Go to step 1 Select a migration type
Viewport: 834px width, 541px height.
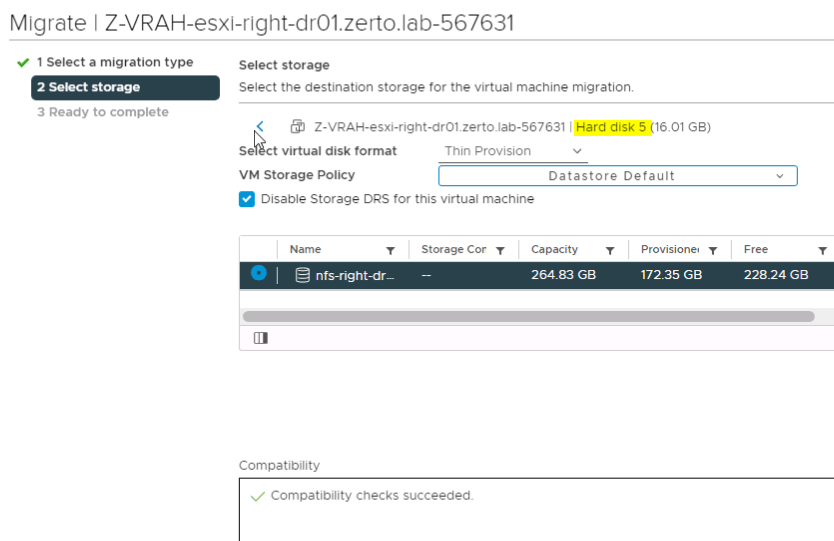click(x=115, y=62)
